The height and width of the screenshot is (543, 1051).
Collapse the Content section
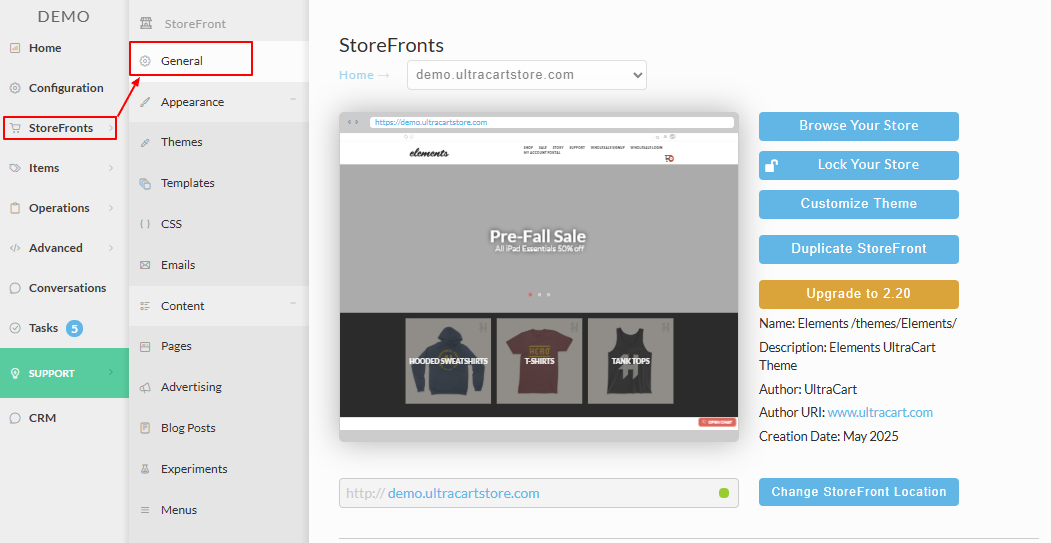293,304
